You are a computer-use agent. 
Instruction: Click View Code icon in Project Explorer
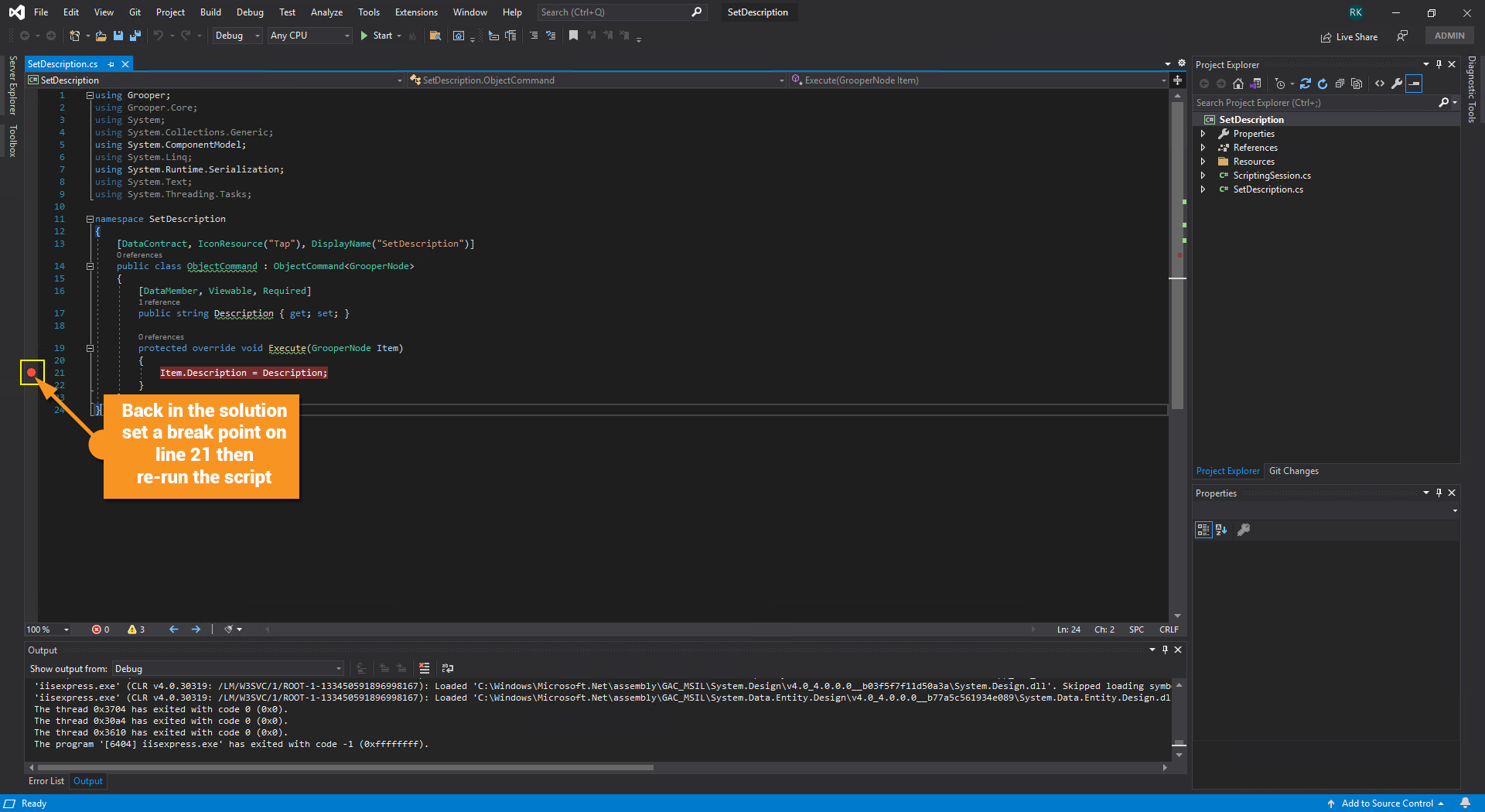click(x=1380, y=84)
